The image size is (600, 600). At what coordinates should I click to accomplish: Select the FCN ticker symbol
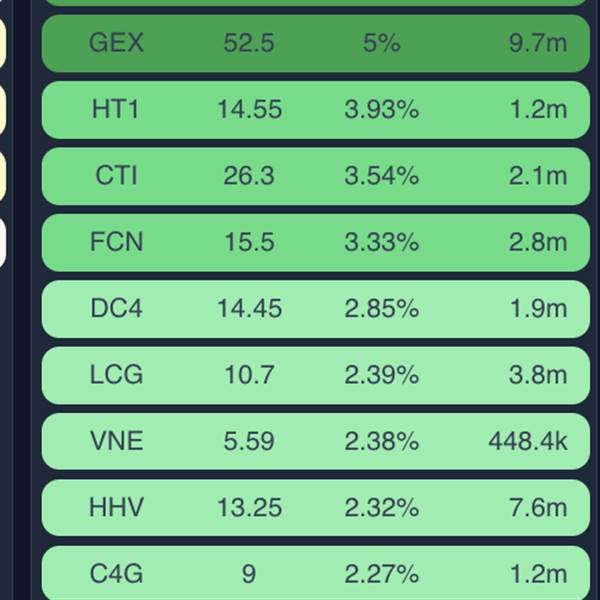(x=116, y=242)
